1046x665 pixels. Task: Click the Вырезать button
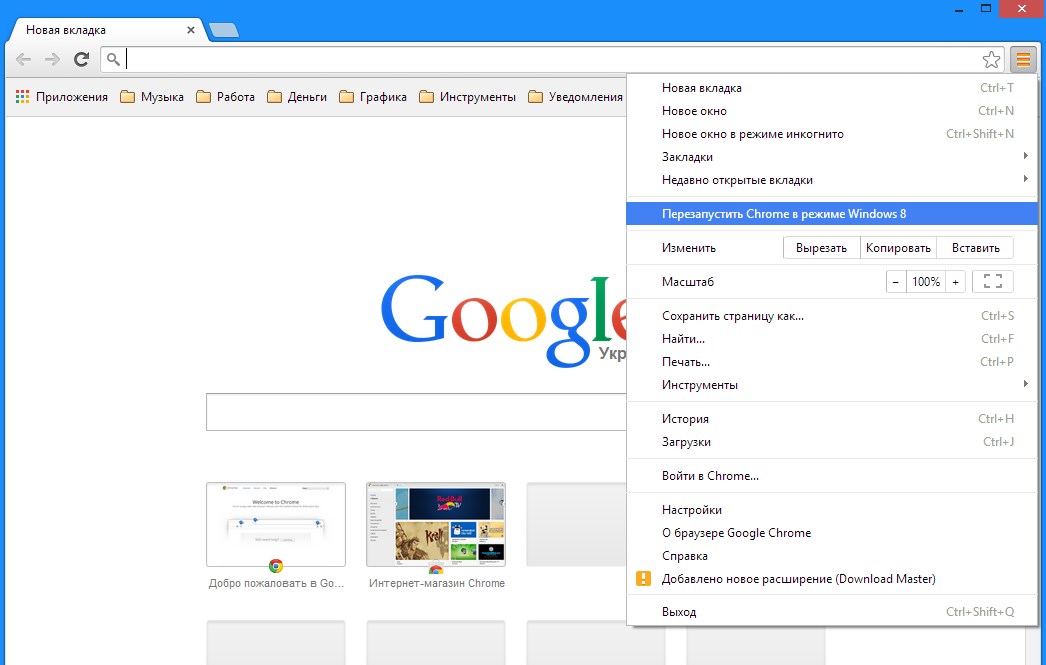(x=821, y=247)
